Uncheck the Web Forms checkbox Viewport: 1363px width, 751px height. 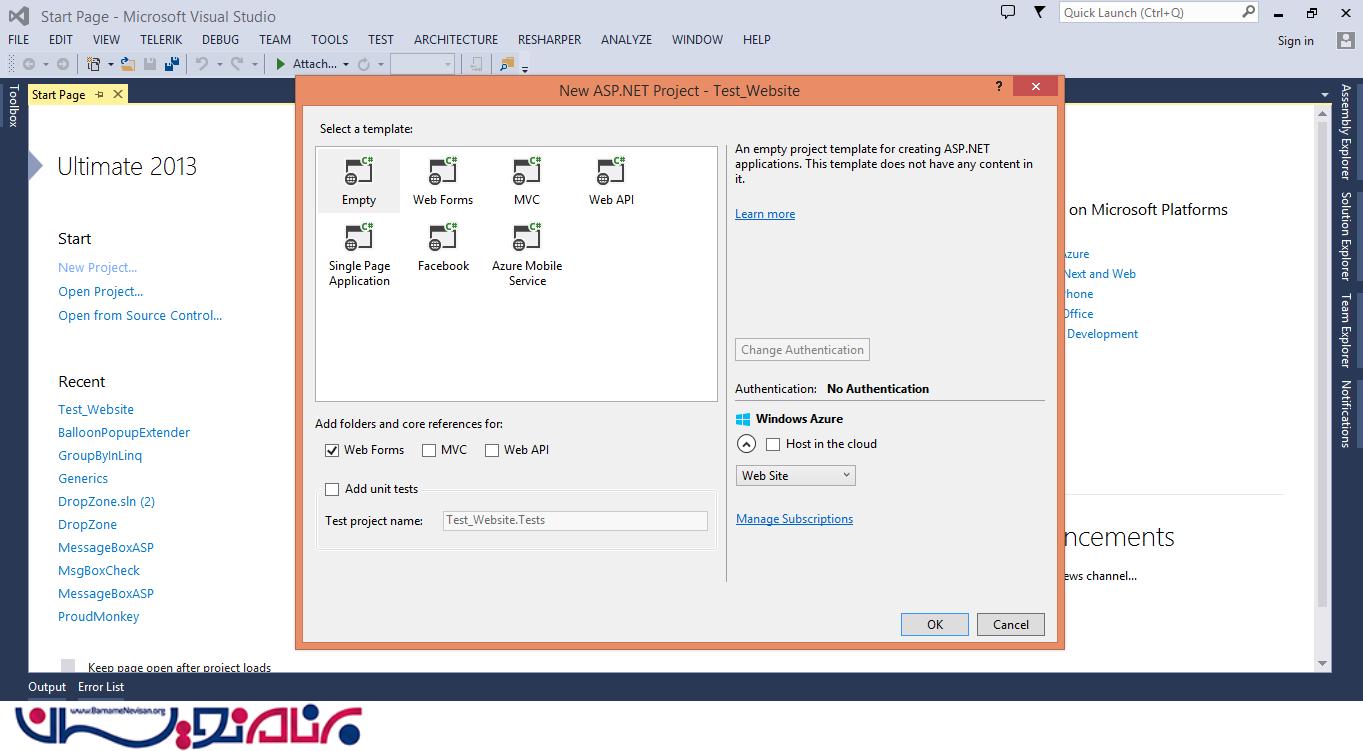point(332,450)
